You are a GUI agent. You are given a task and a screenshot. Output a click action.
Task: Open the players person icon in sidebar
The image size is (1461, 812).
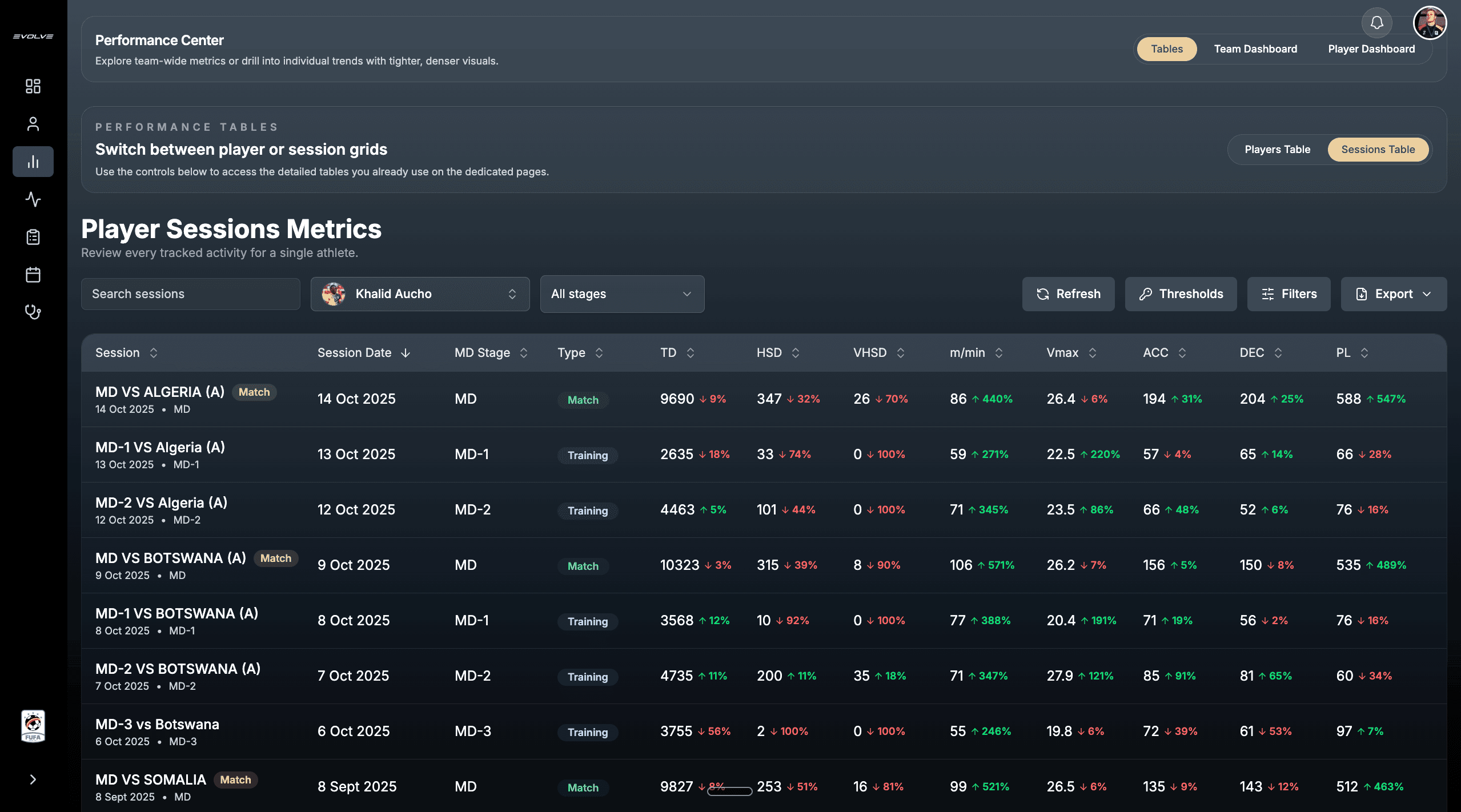(x=33, y=124)
